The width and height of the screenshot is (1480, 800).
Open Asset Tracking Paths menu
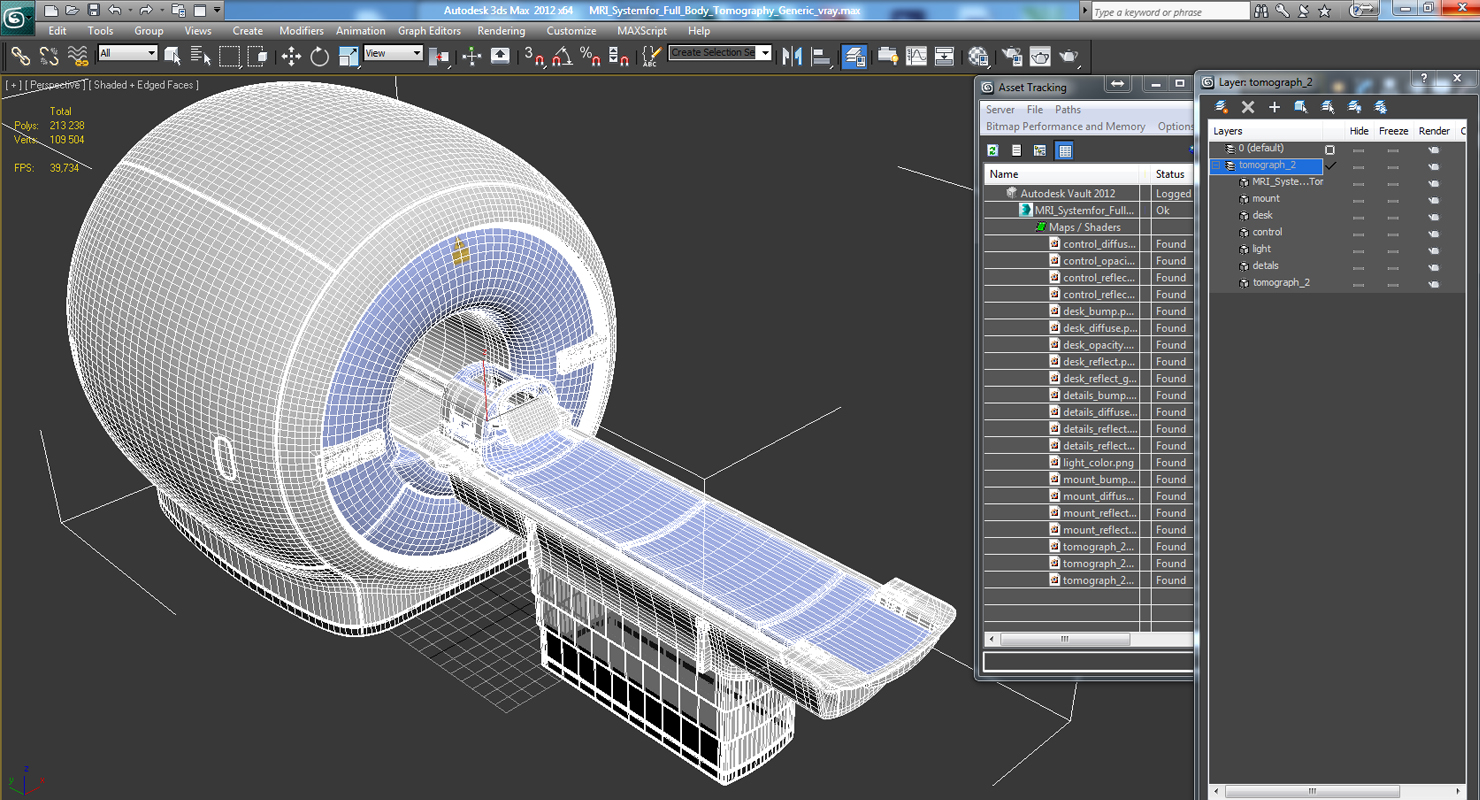point(1067,110)
